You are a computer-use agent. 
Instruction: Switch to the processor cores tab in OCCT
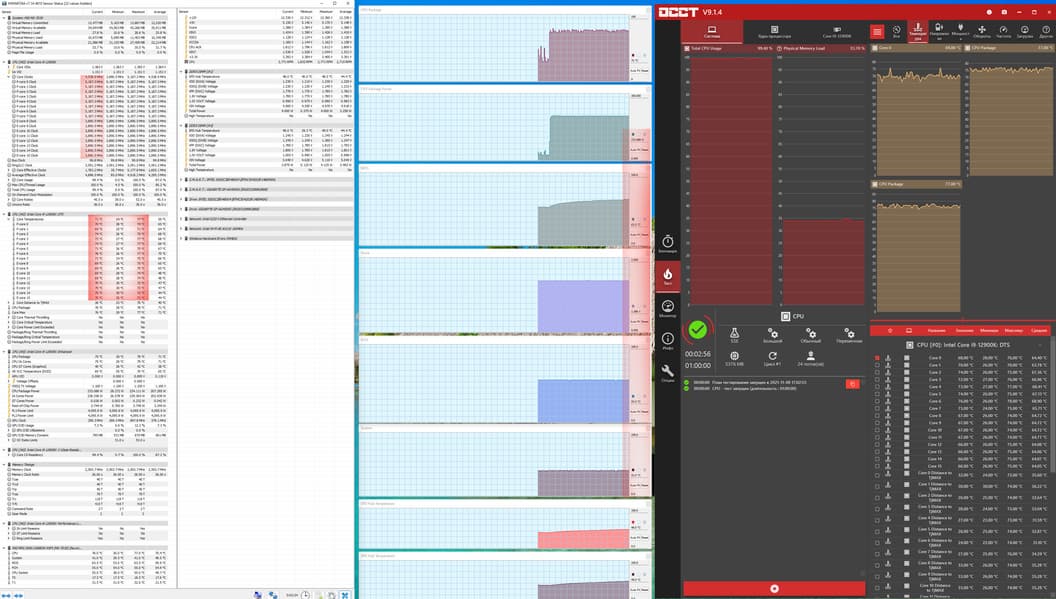pos(774,32)
